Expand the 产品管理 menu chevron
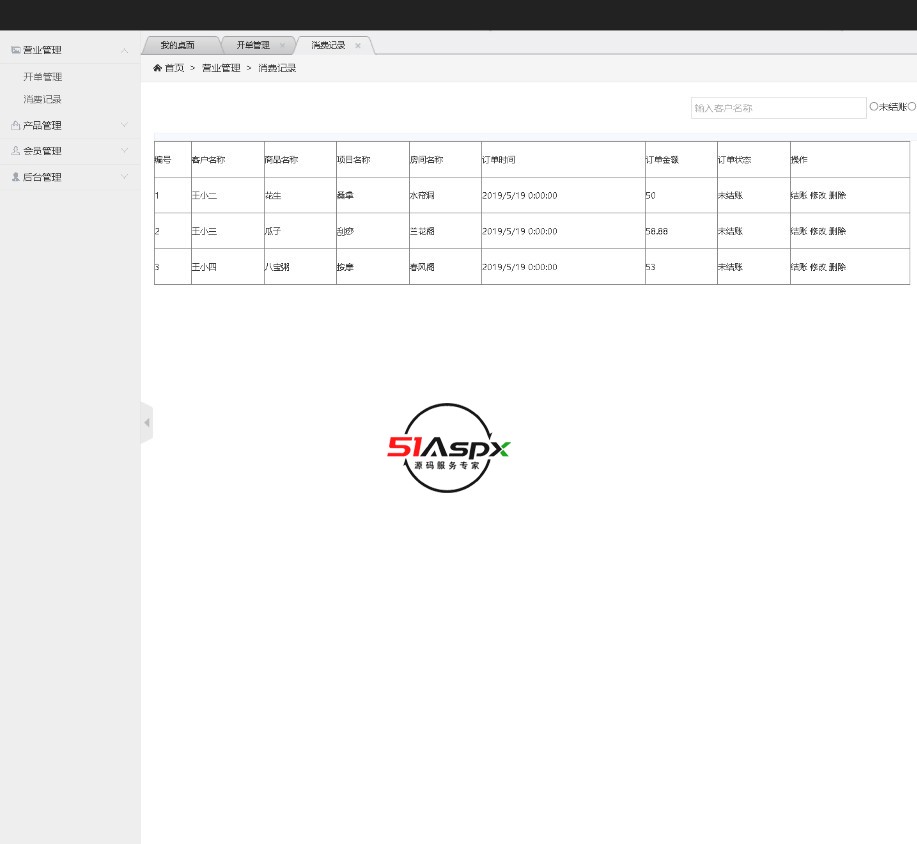The width and height of the screenshot is (917, 844). tap(125, 125)
